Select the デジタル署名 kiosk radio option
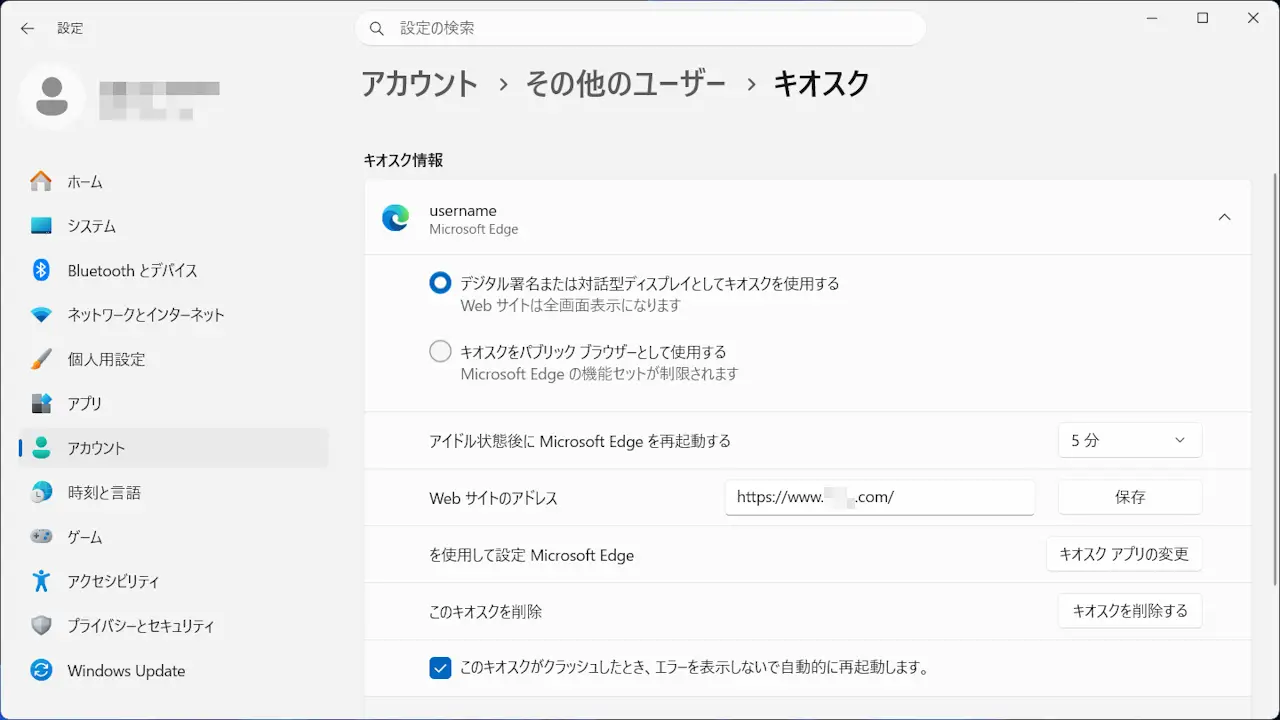Image resolution: width=1280 pixels, height=720 pixels. (440, 284)
